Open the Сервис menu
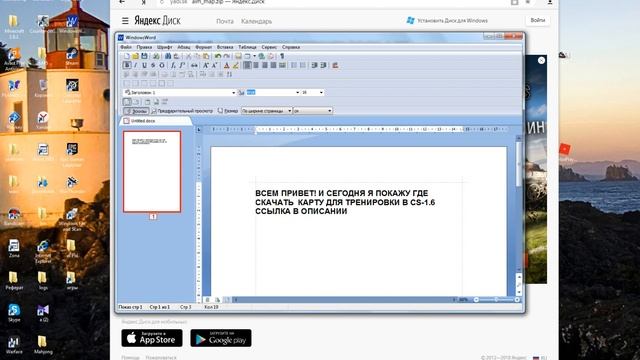 269,47
